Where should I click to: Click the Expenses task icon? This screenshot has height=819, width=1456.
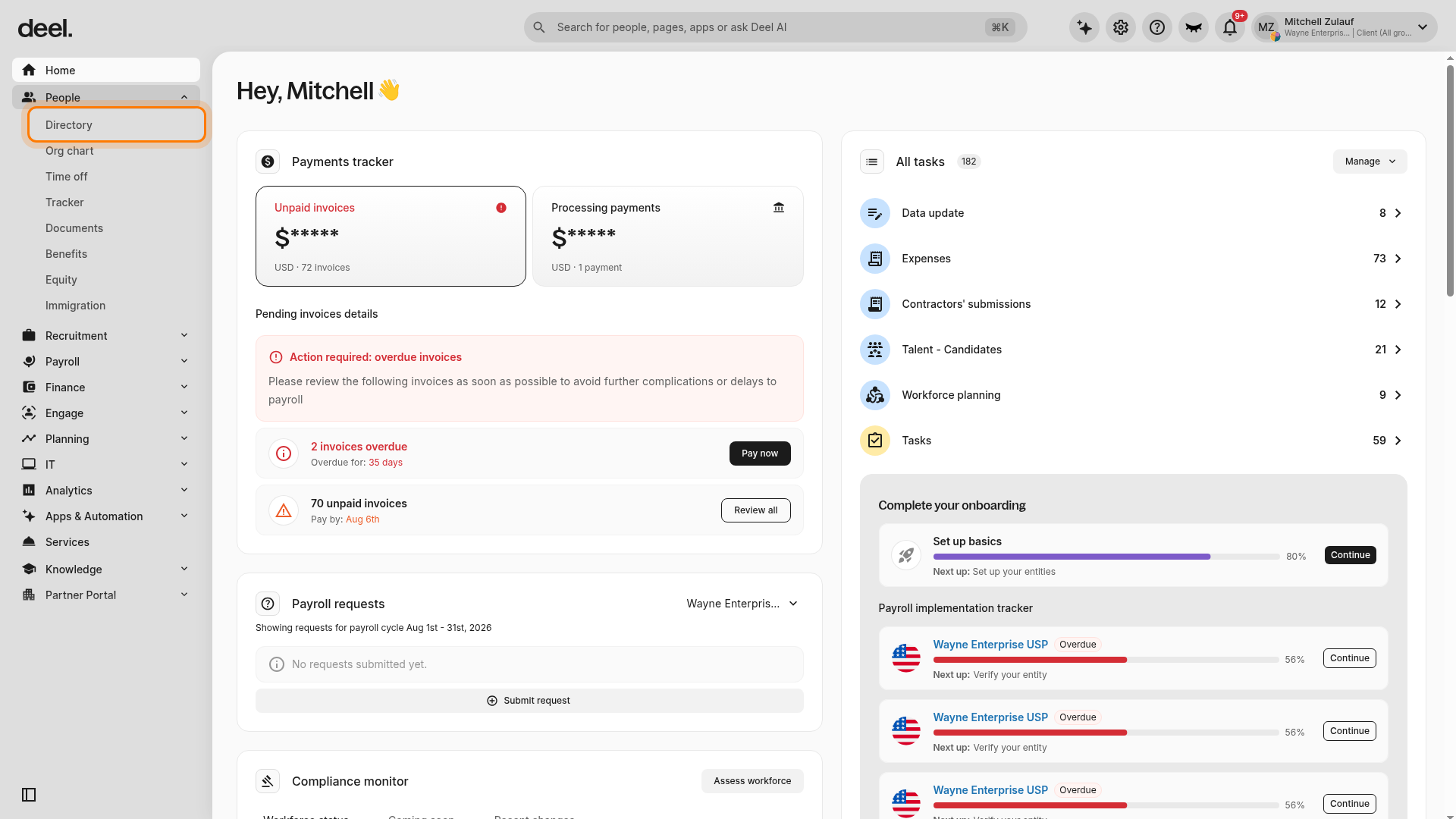(875, 259)
